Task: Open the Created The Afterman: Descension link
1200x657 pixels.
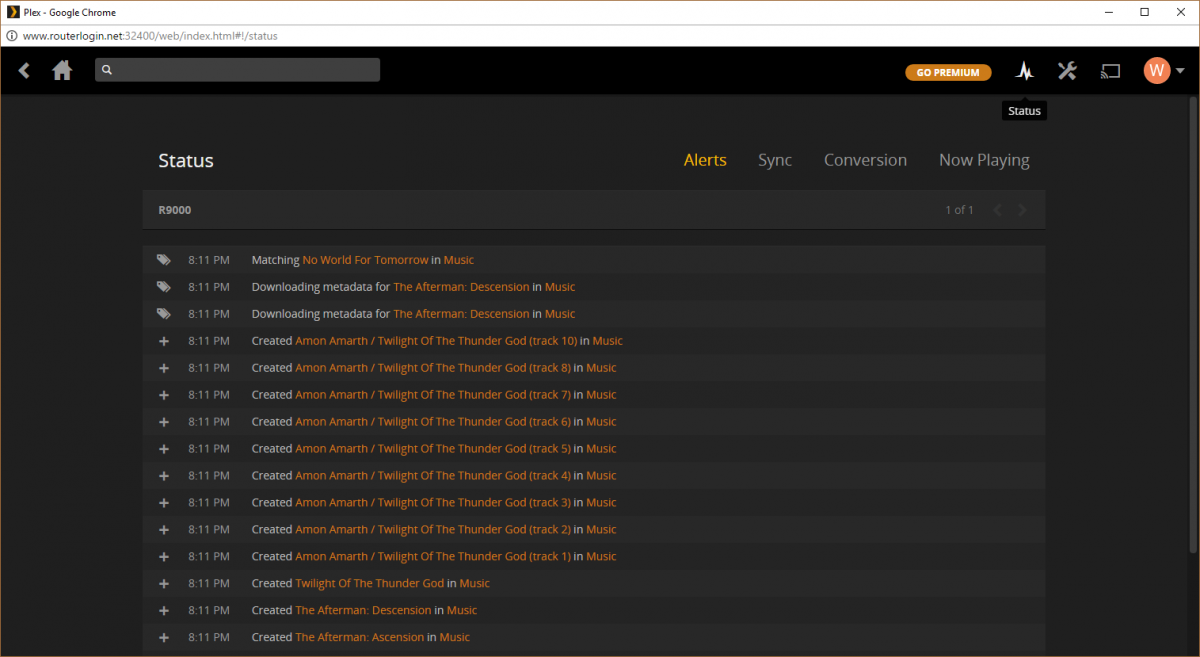Action: (x=363, y=611)
